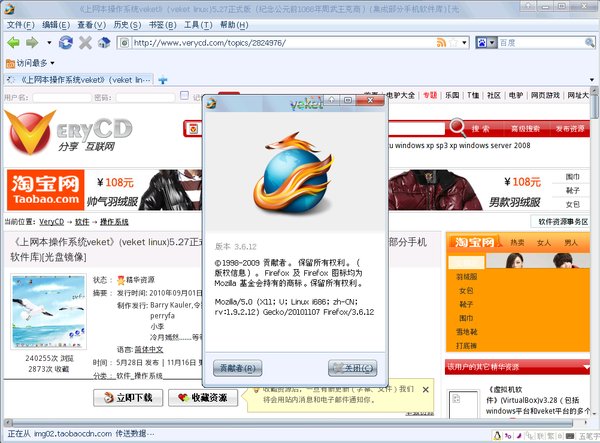Click the 软件资源事务区 button
Screen dimensions: 600x443
pyautogui.click(x=561, y=222)
